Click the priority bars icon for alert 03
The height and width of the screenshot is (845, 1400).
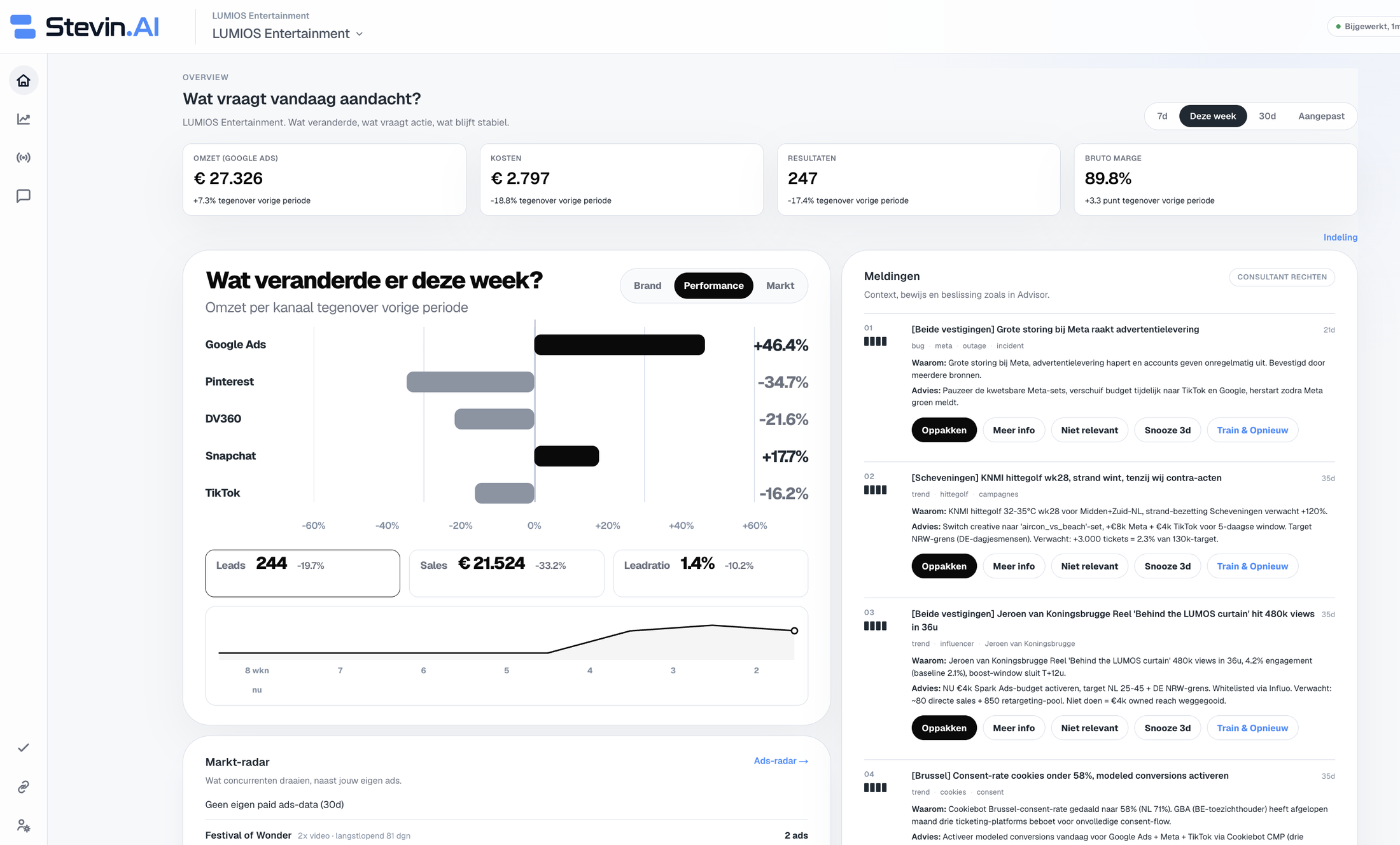point(875,626)
